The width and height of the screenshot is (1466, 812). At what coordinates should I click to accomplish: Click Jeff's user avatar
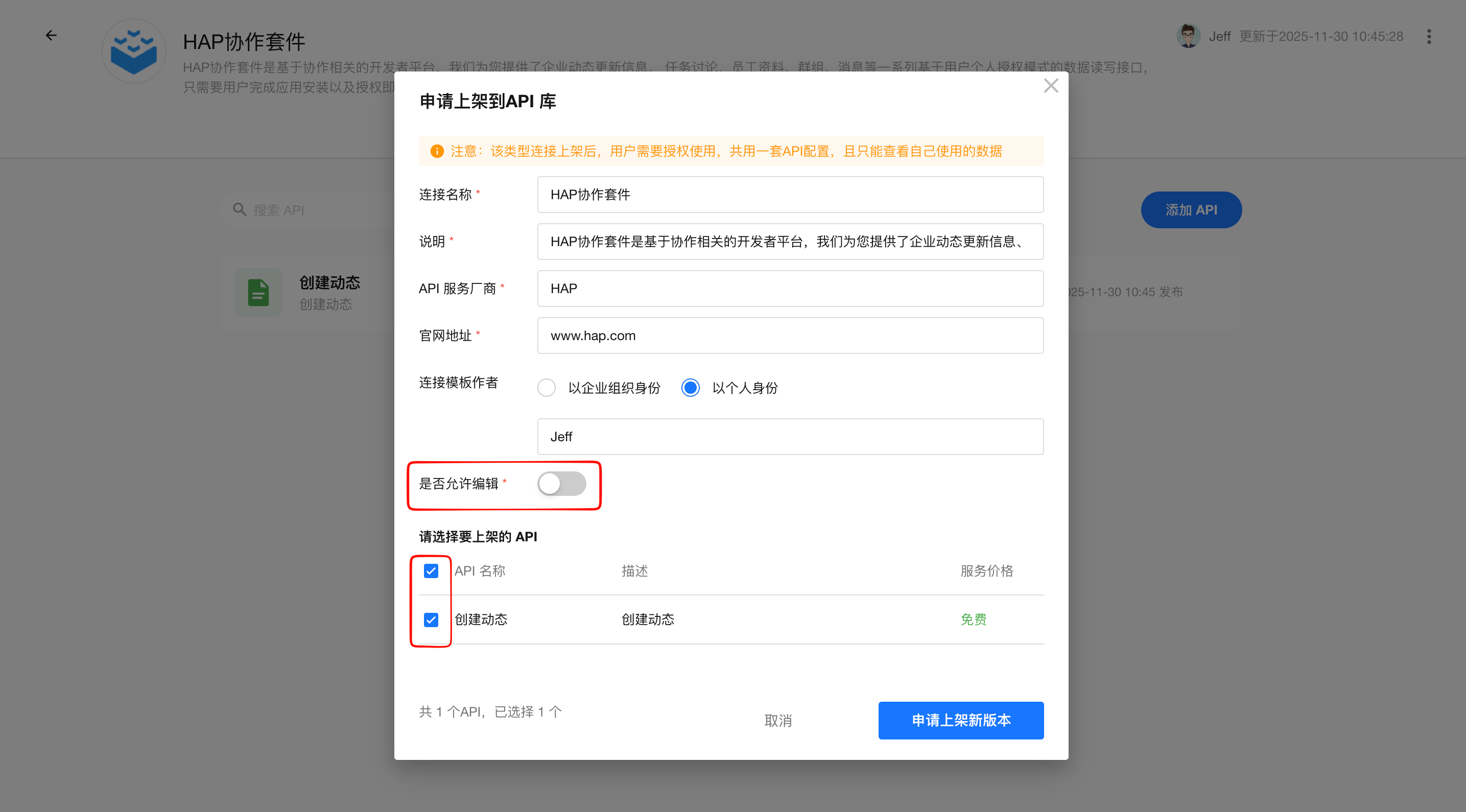point(1188,36)
